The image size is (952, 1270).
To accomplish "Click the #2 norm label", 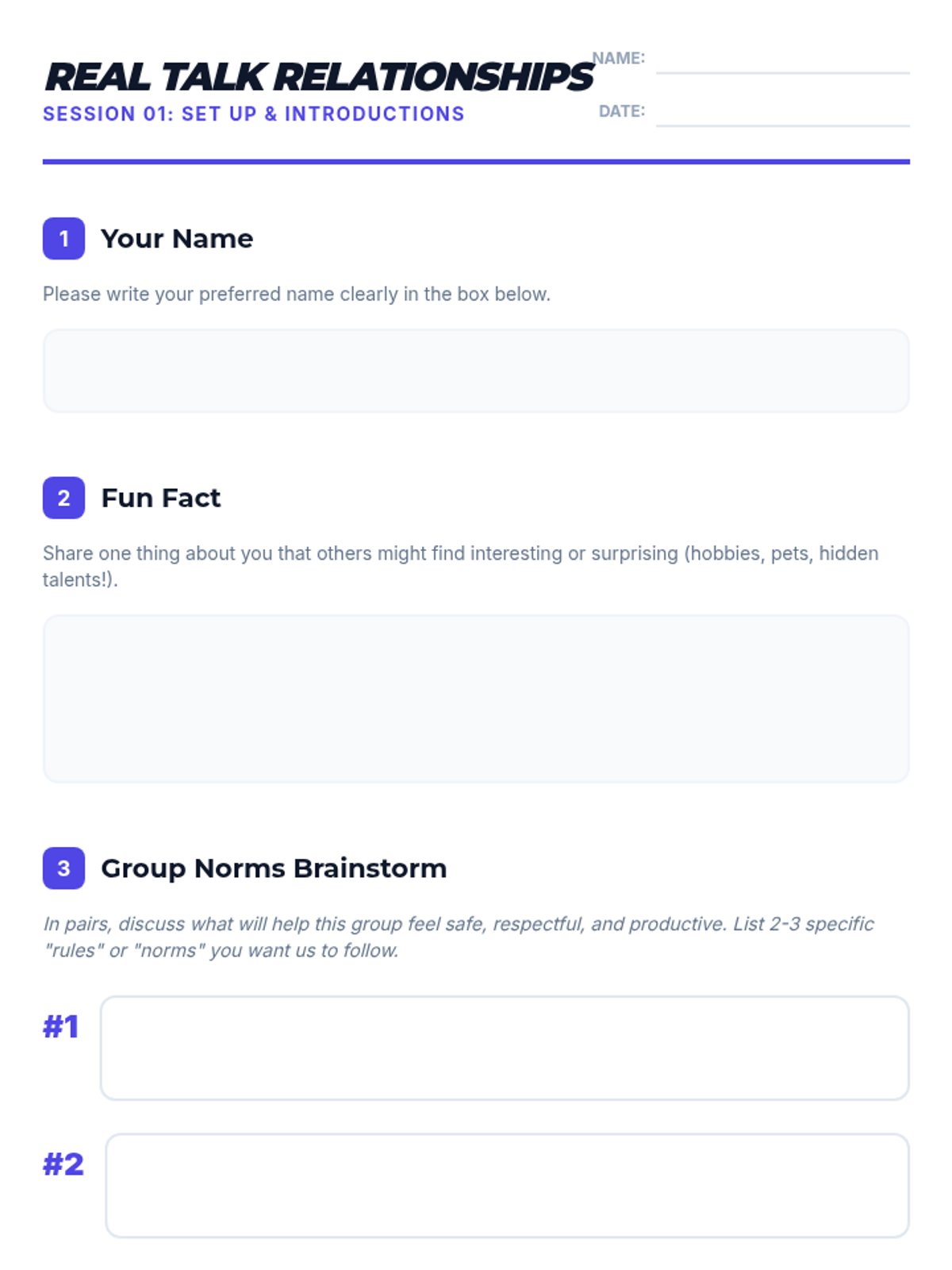I will [63, 1164].
